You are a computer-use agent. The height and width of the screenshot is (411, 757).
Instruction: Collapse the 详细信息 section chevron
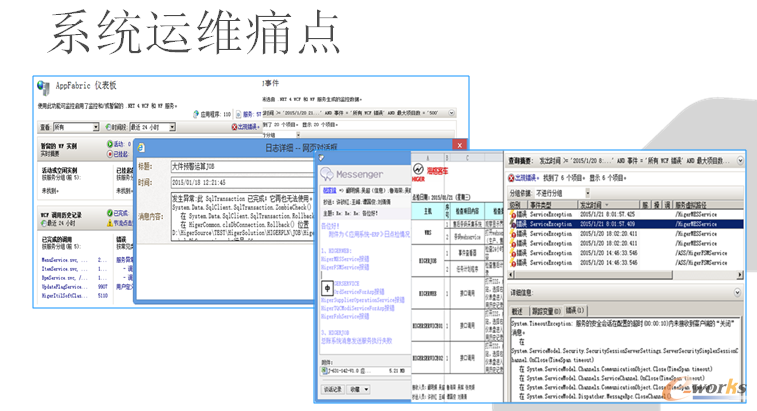tap(739, 292)
